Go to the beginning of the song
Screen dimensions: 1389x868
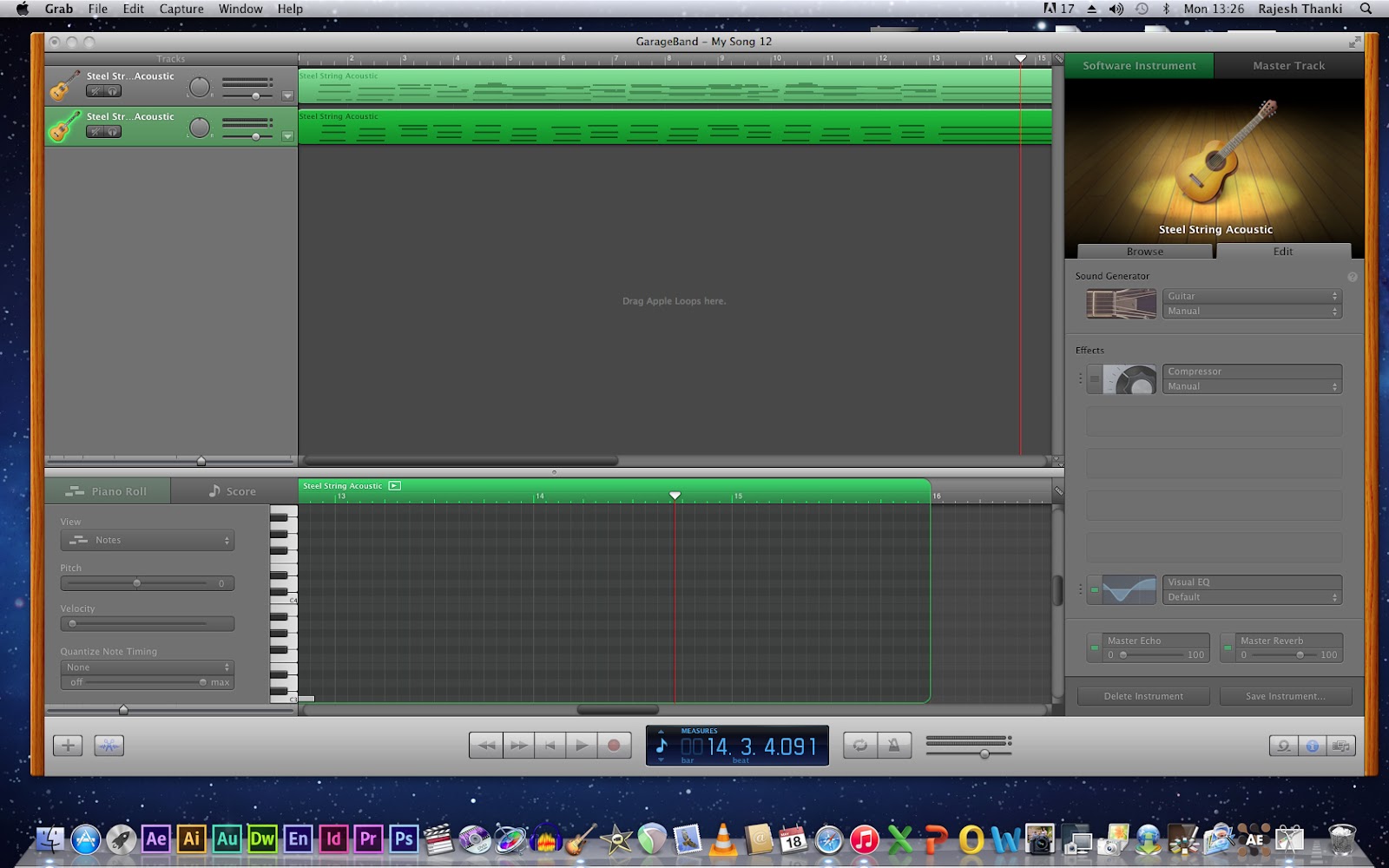coord(550,746)
